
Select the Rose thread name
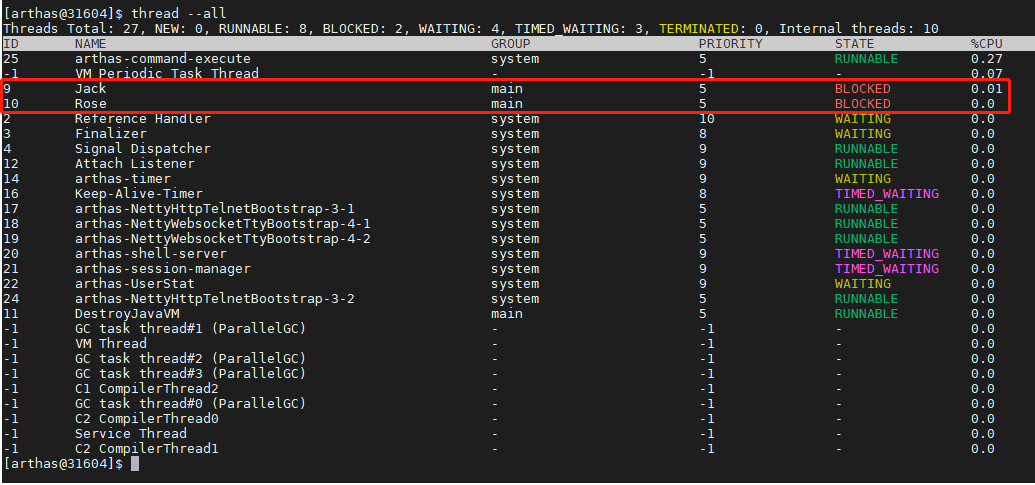tap(90, 104)
